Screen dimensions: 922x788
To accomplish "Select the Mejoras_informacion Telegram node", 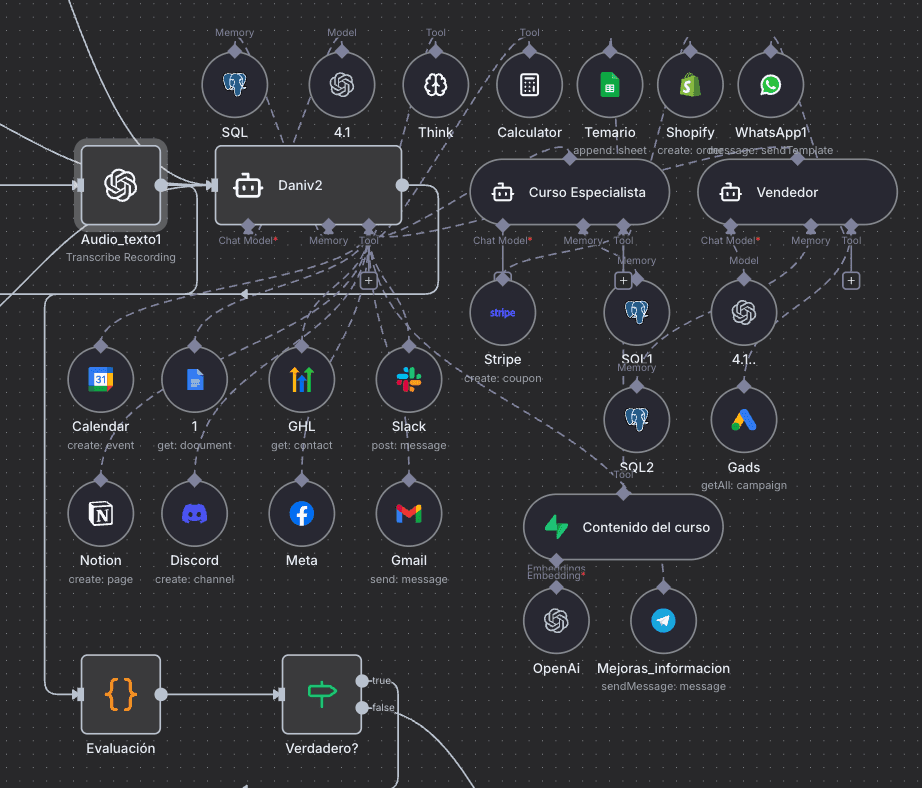I will (x=663, y=620).
